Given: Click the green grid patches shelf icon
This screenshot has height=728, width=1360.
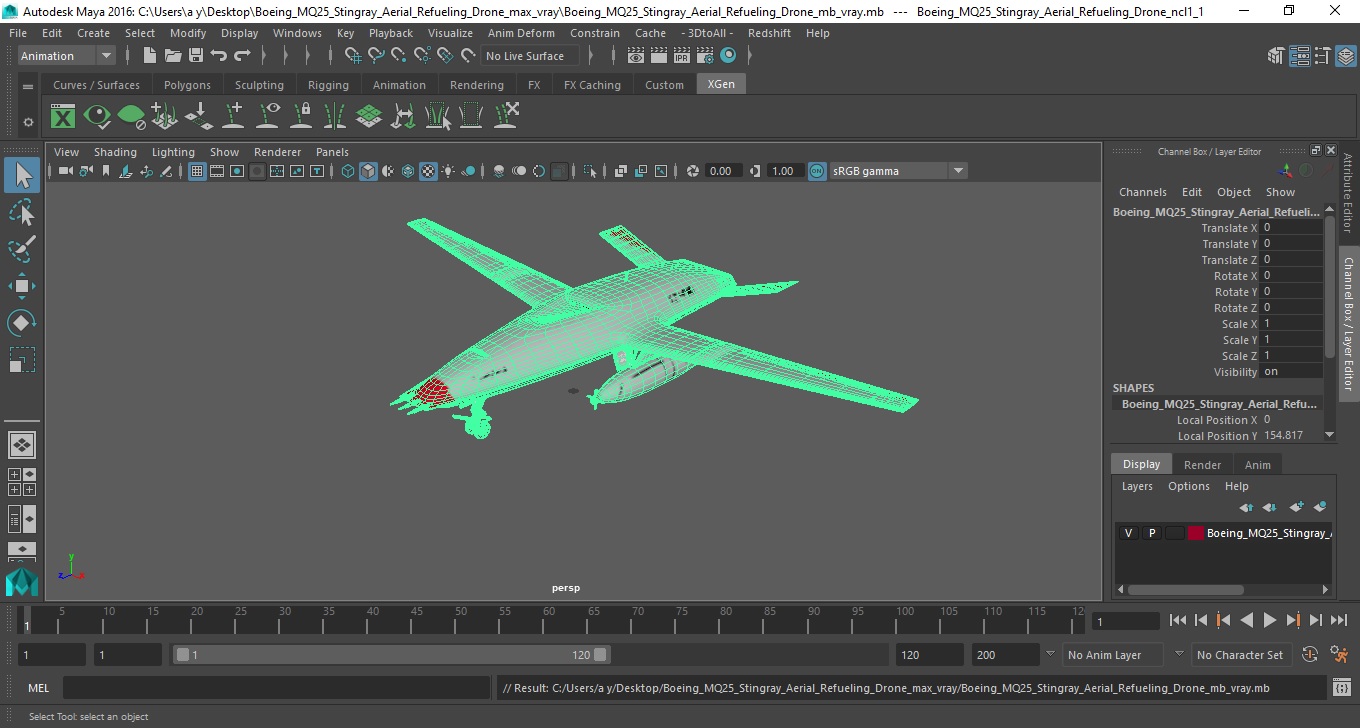Looking at the screenshot, I should coord(369,117).
